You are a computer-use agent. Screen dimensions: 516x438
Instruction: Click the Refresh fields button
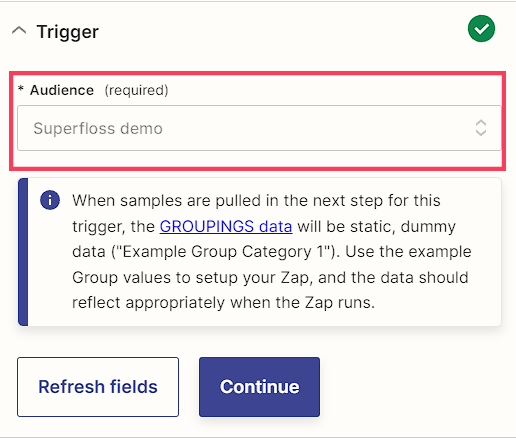[x=98, y=387]
